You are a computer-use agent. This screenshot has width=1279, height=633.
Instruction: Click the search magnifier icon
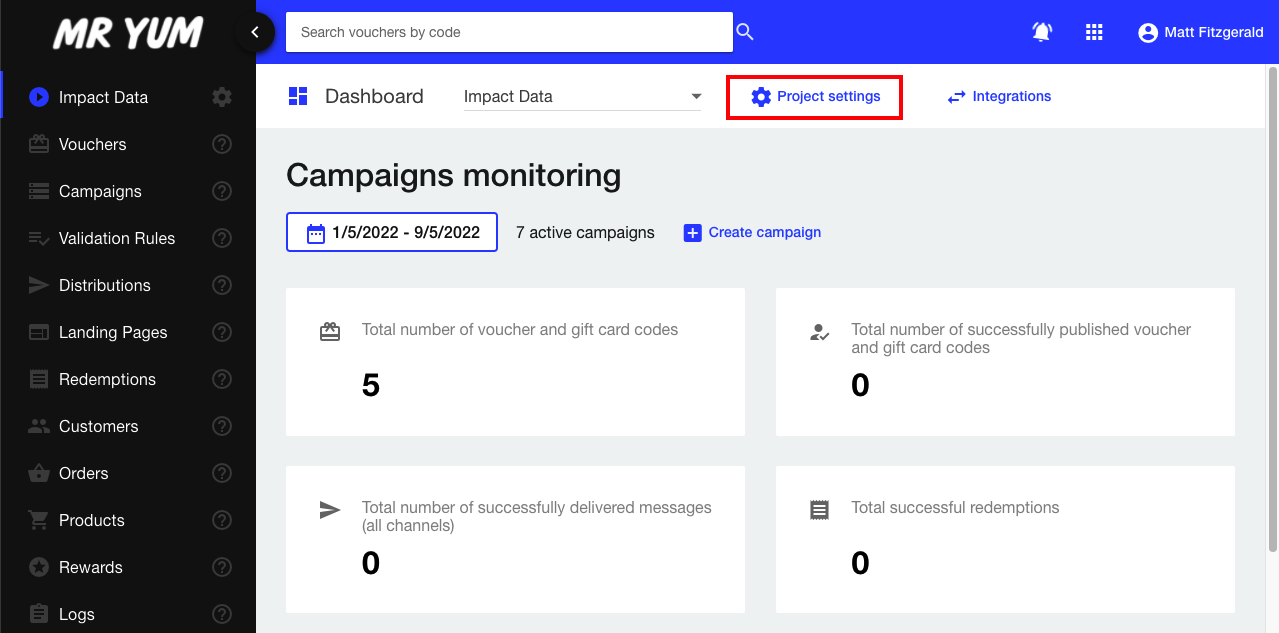744,32
